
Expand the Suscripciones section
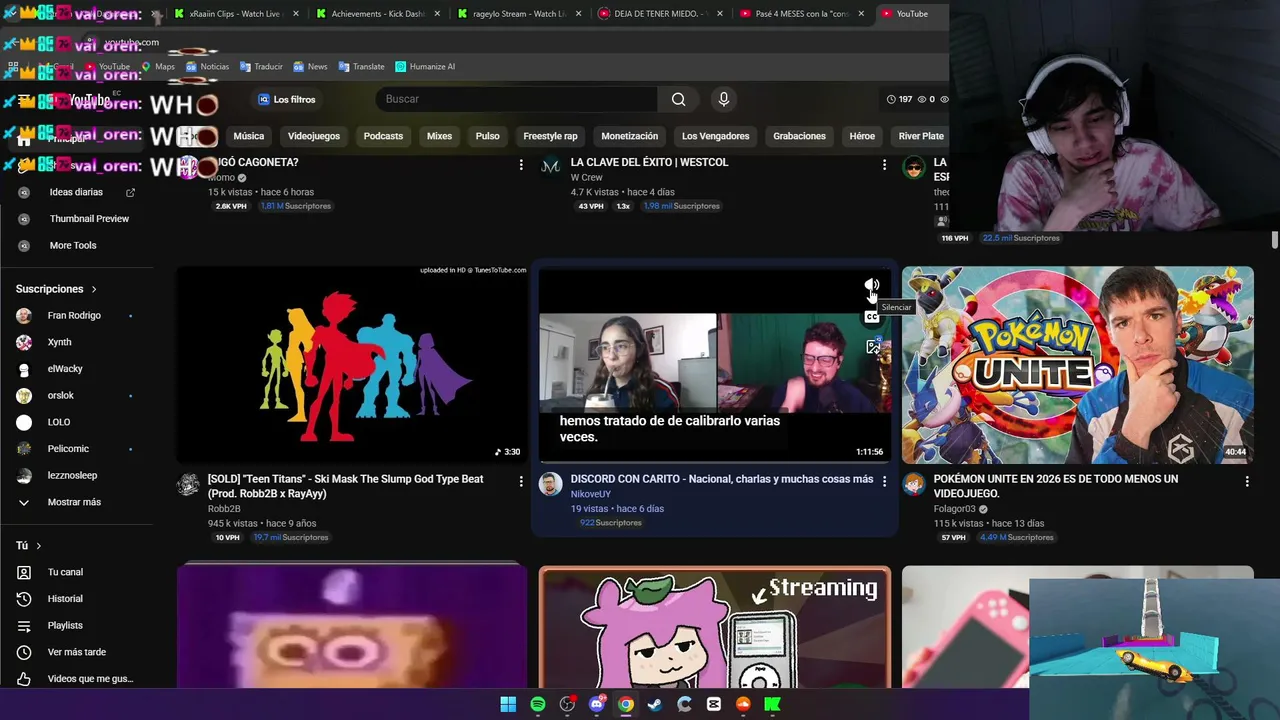coord(56,289)
